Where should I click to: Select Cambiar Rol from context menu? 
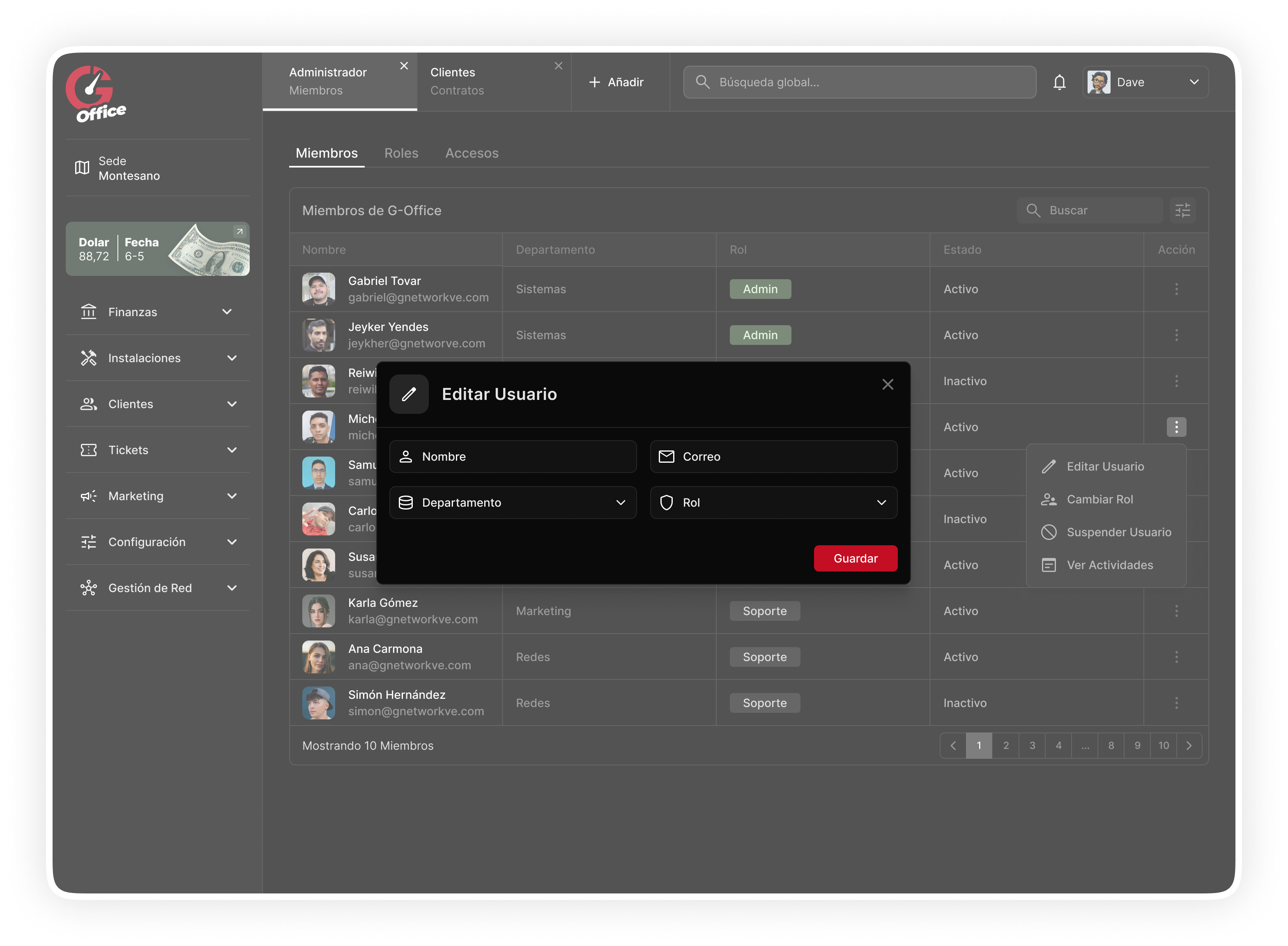click(1105, 499)
